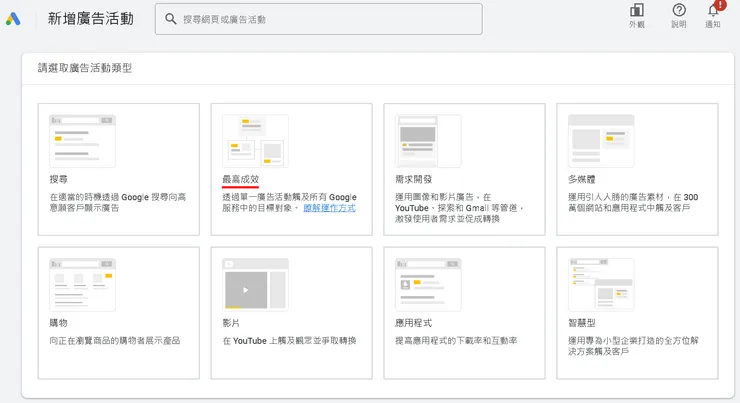Choose the 應用程式 card title
Image resolution: width=740 pixels, height=403 pixels.
[413, 323]
